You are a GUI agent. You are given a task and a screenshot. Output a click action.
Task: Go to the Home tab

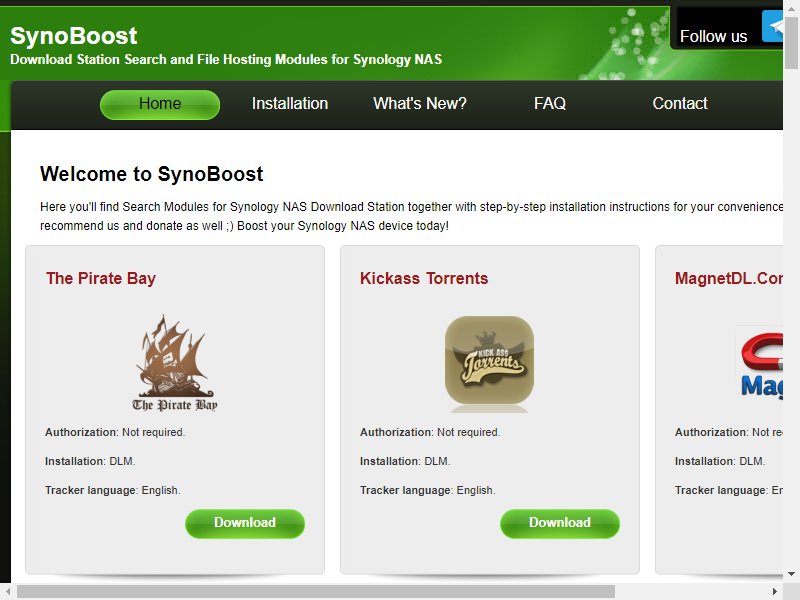(160, 104)
